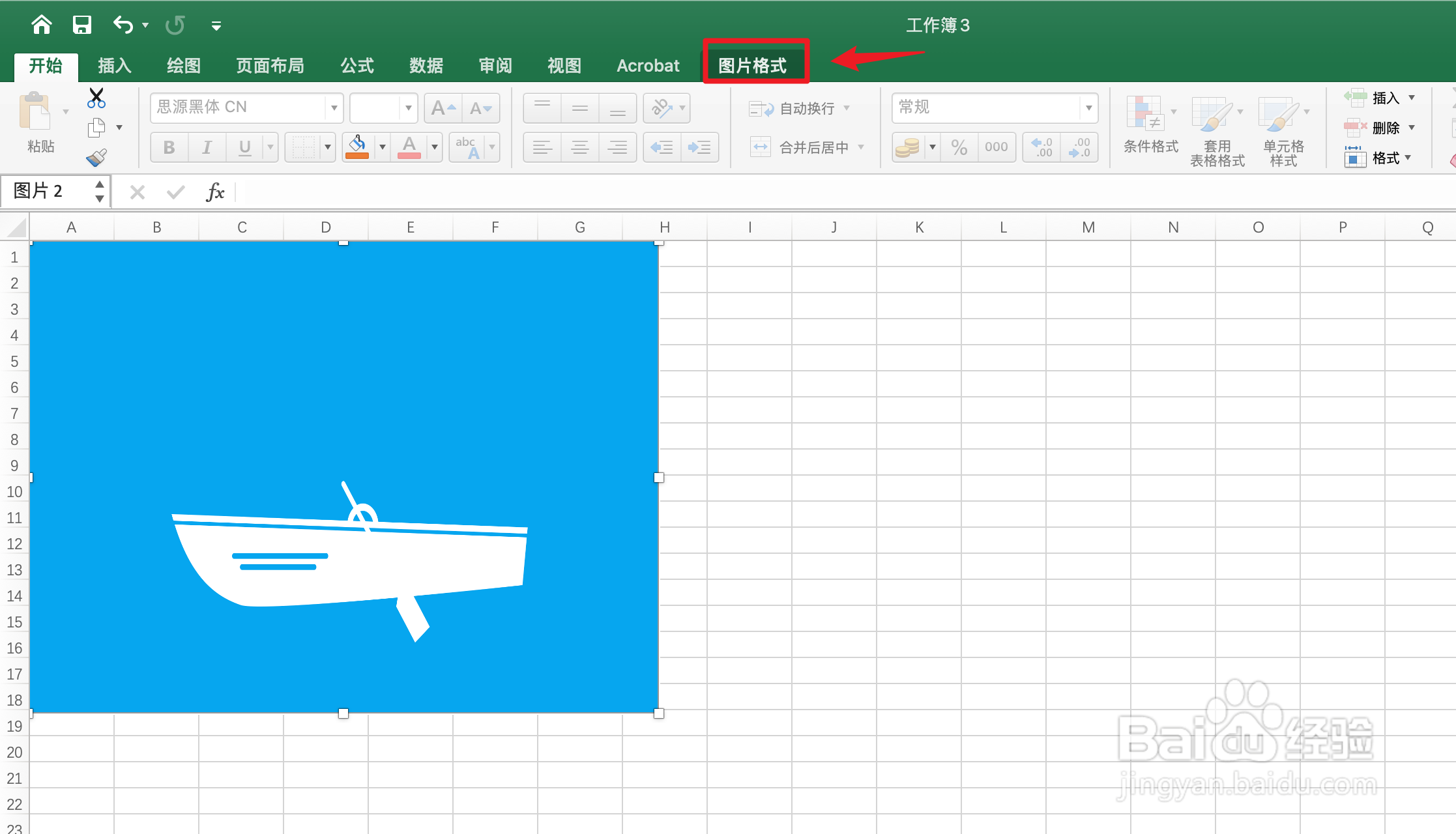Image resolution: width=1456 pixels, height=834 pixels.
Task: Open the font name dropdown
Action: click(x=334, y=108)
